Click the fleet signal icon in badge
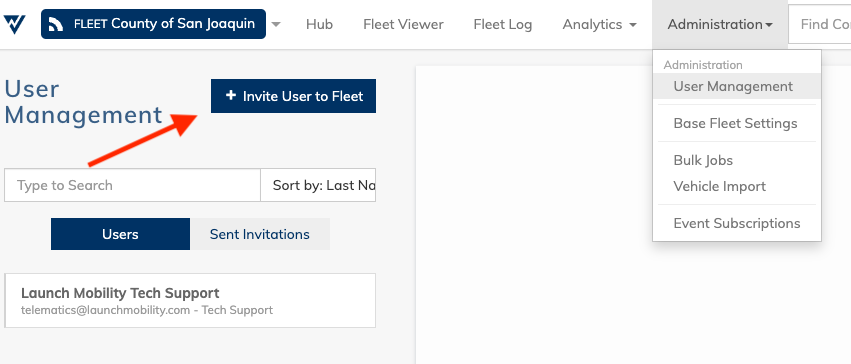This screenshot has height=364, width=851. 56,24
